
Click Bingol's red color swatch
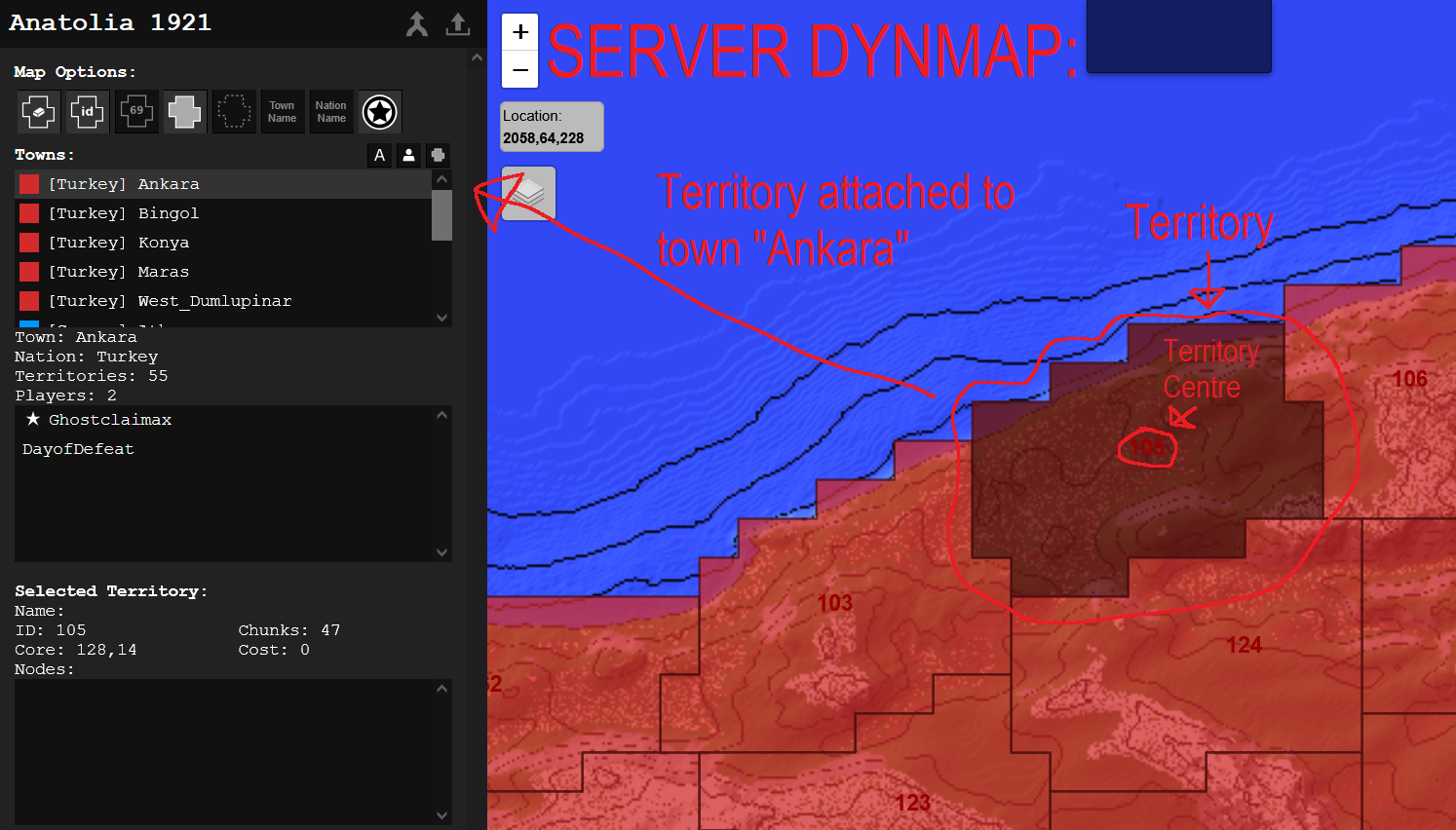click(29, 213)
